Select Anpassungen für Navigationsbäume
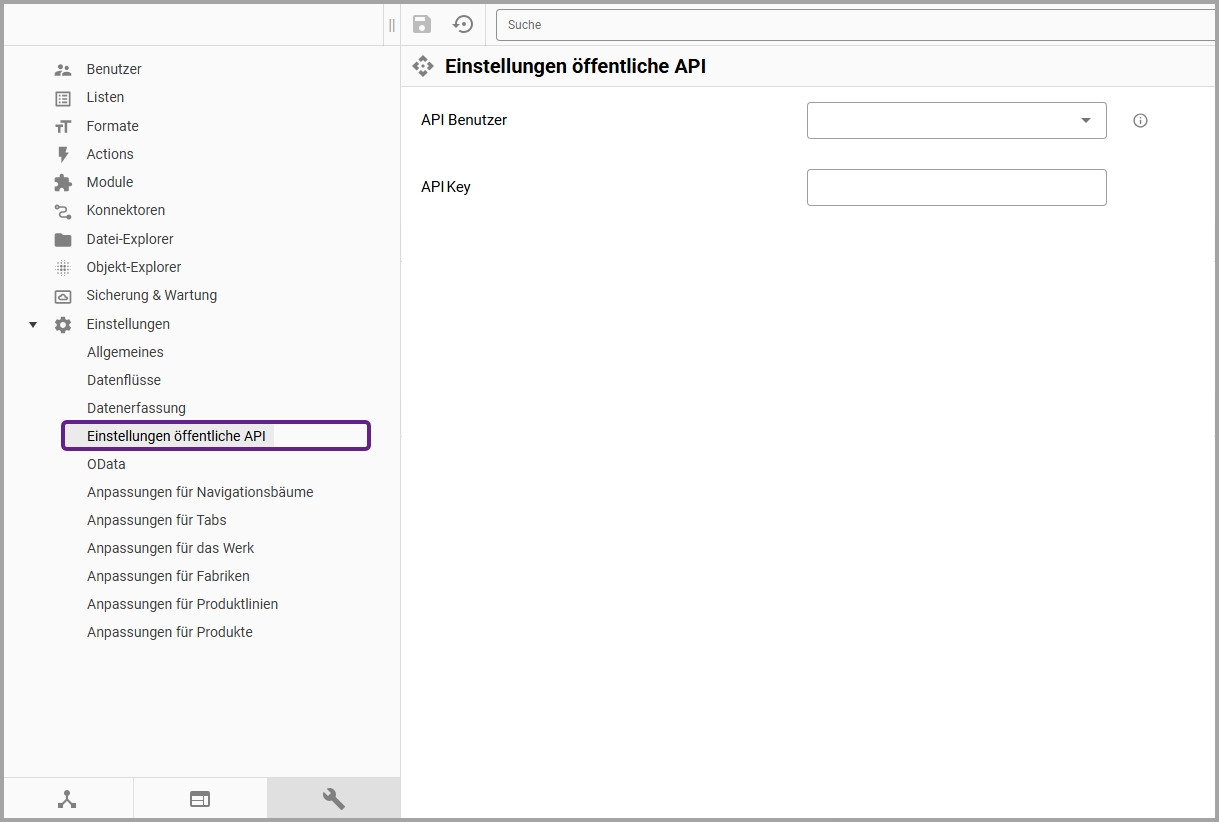The width and height of the screenshot is (1219, 822). click(x=200, y=492)
